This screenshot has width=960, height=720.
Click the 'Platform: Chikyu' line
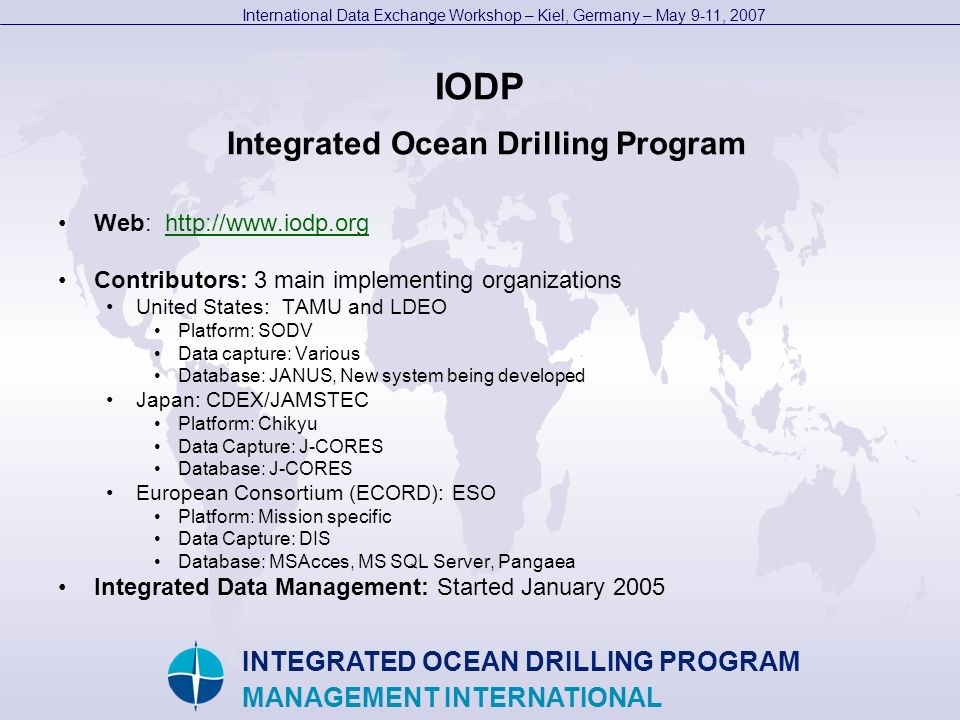[247, 424]
